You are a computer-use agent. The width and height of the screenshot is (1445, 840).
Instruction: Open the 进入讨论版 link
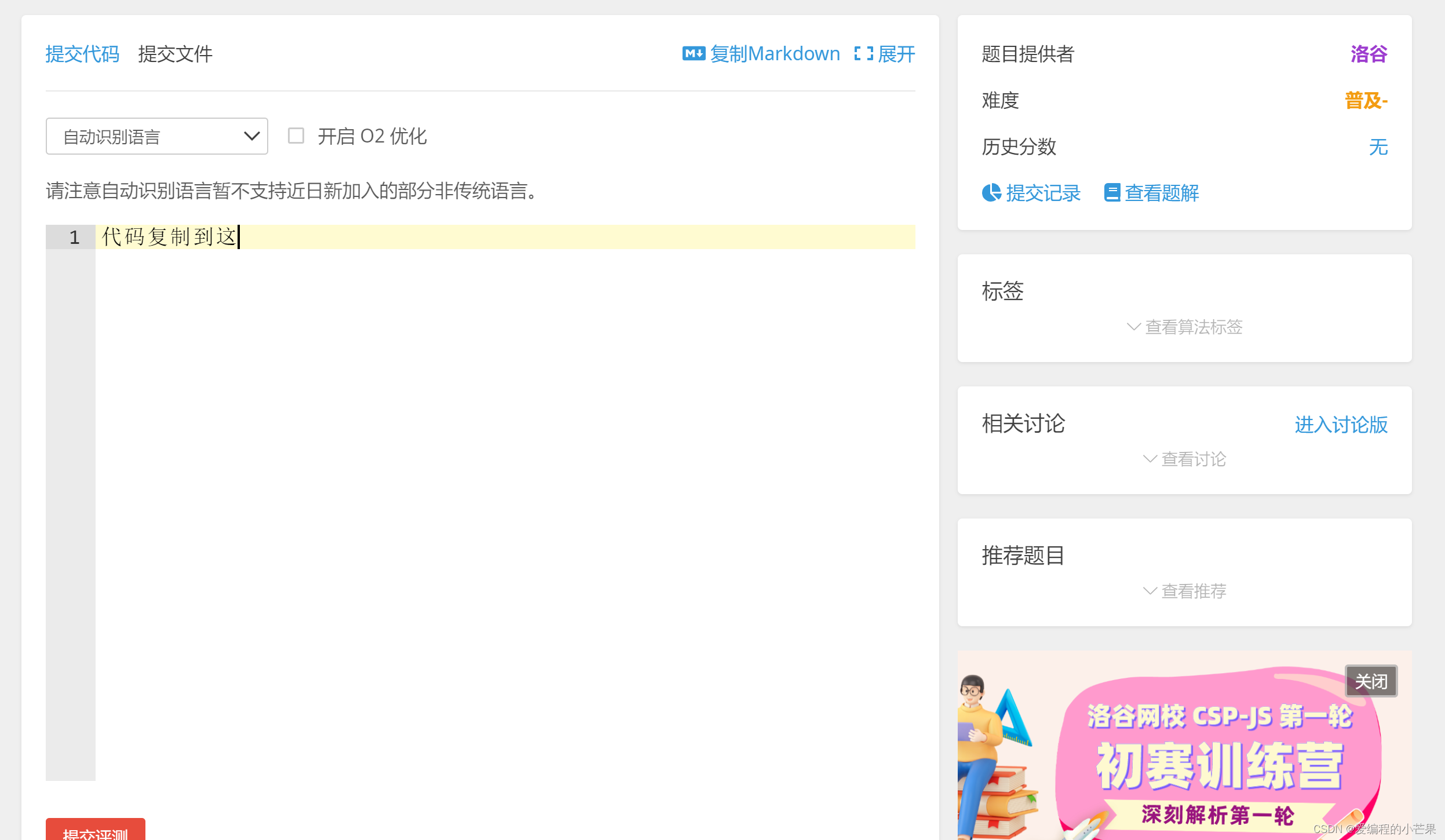[x=1341, y=425]
